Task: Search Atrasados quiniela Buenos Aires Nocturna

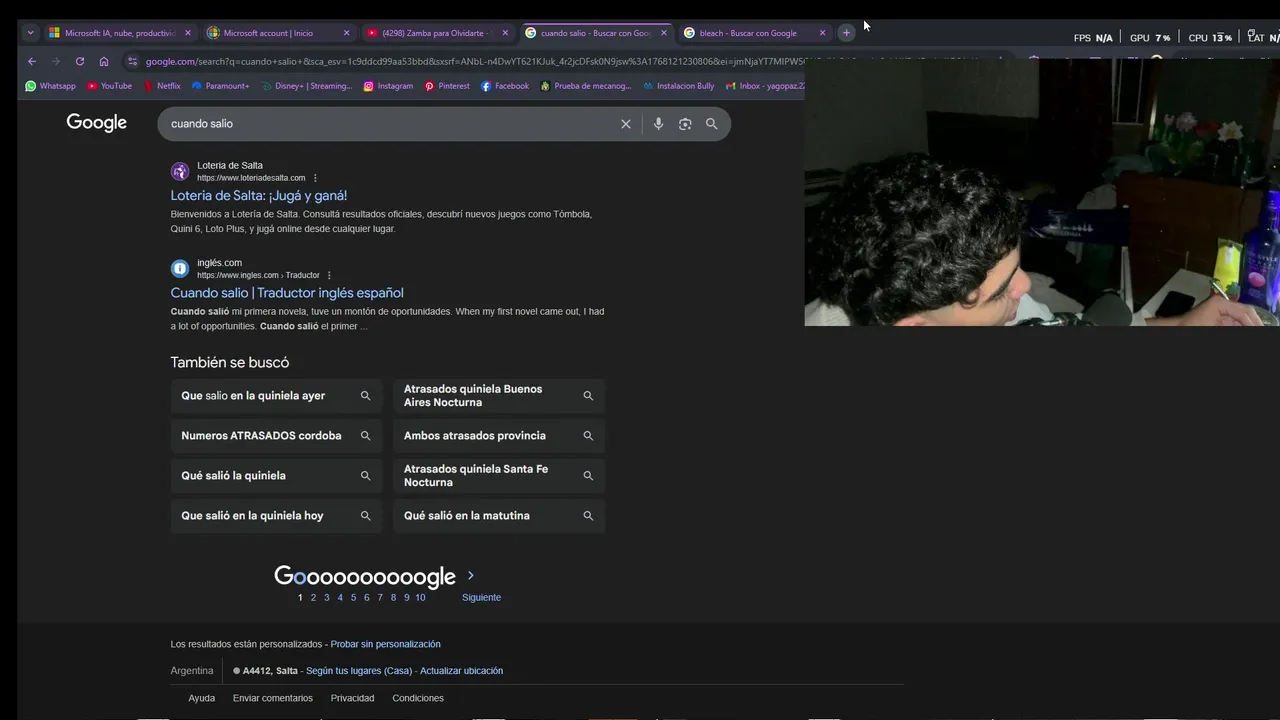Action: 499,396
